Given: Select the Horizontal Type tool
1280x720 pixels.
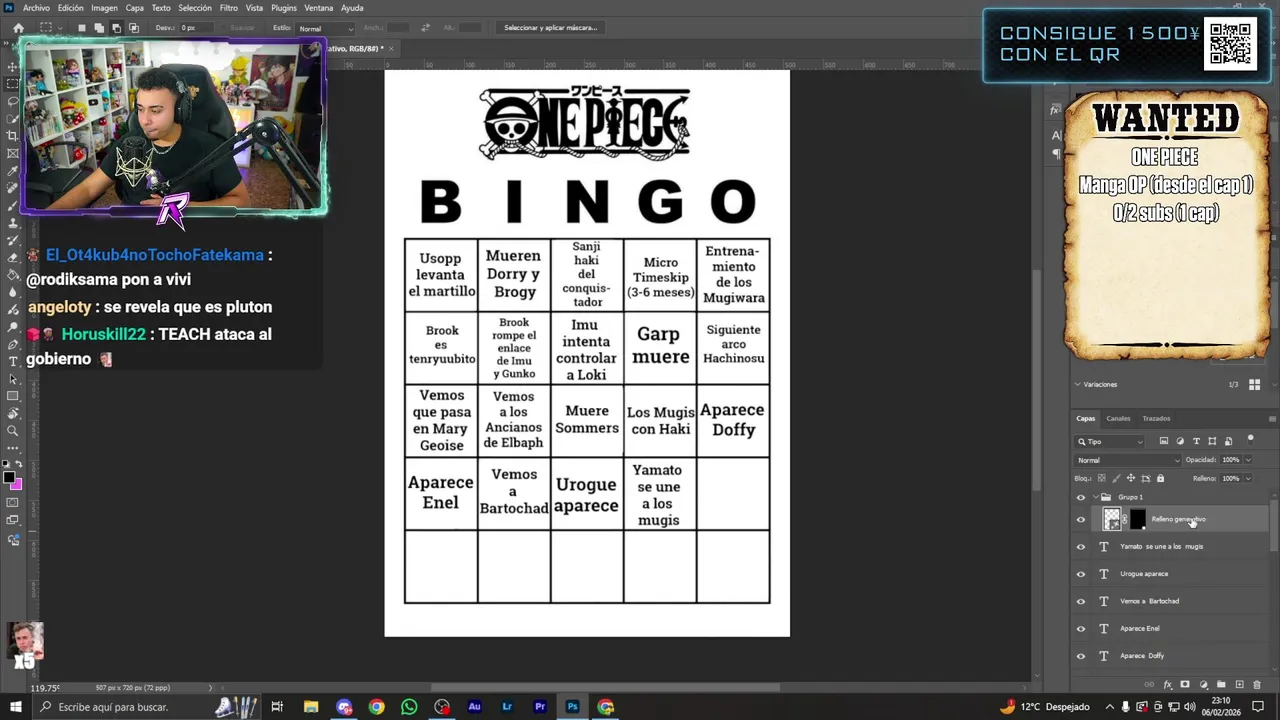Looking at the screenshot, I should (12, 361).
